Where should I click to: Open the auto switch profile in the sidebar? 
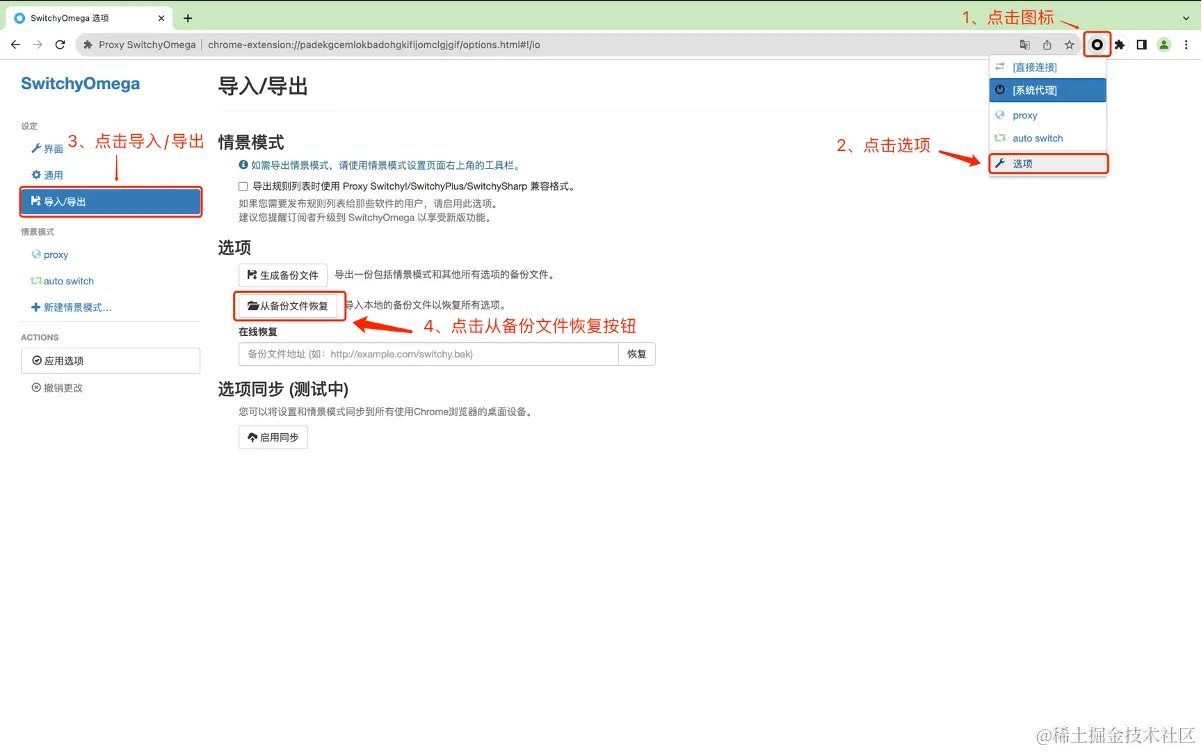63,281
